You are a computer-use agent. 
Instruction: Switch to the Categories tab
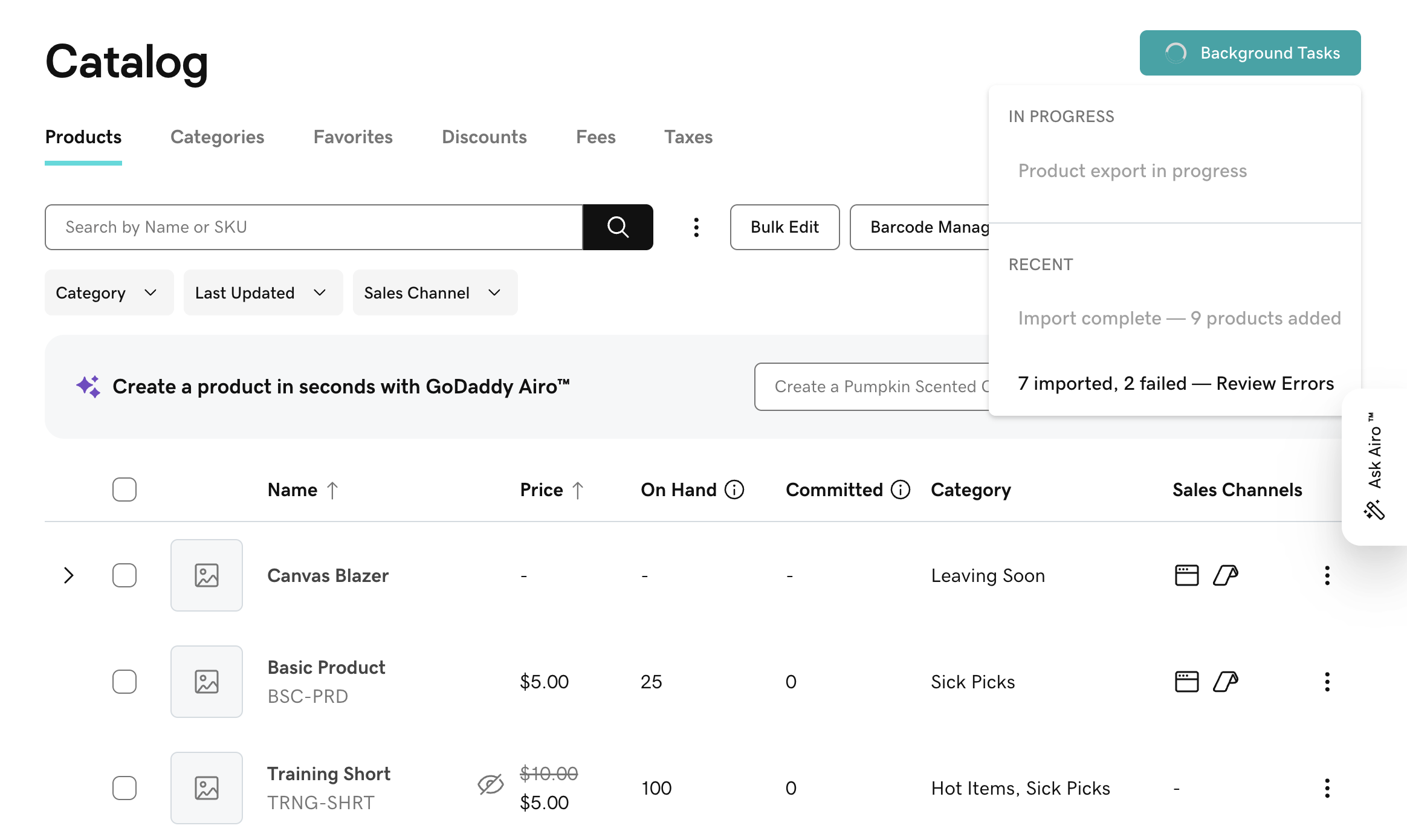click(x=217, y=137)
